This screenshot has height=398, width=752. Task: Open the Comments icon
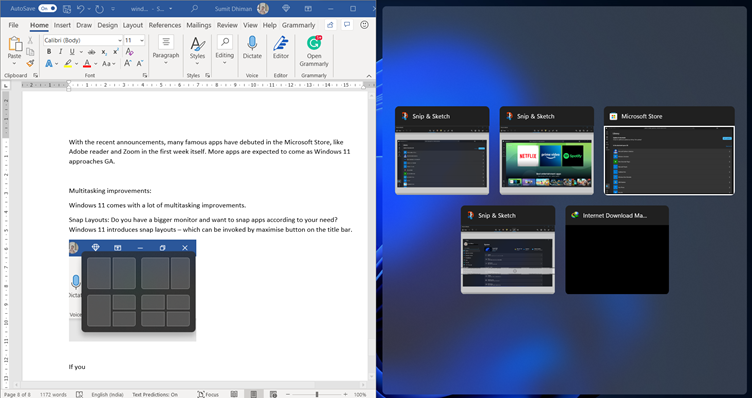(347, 24)
